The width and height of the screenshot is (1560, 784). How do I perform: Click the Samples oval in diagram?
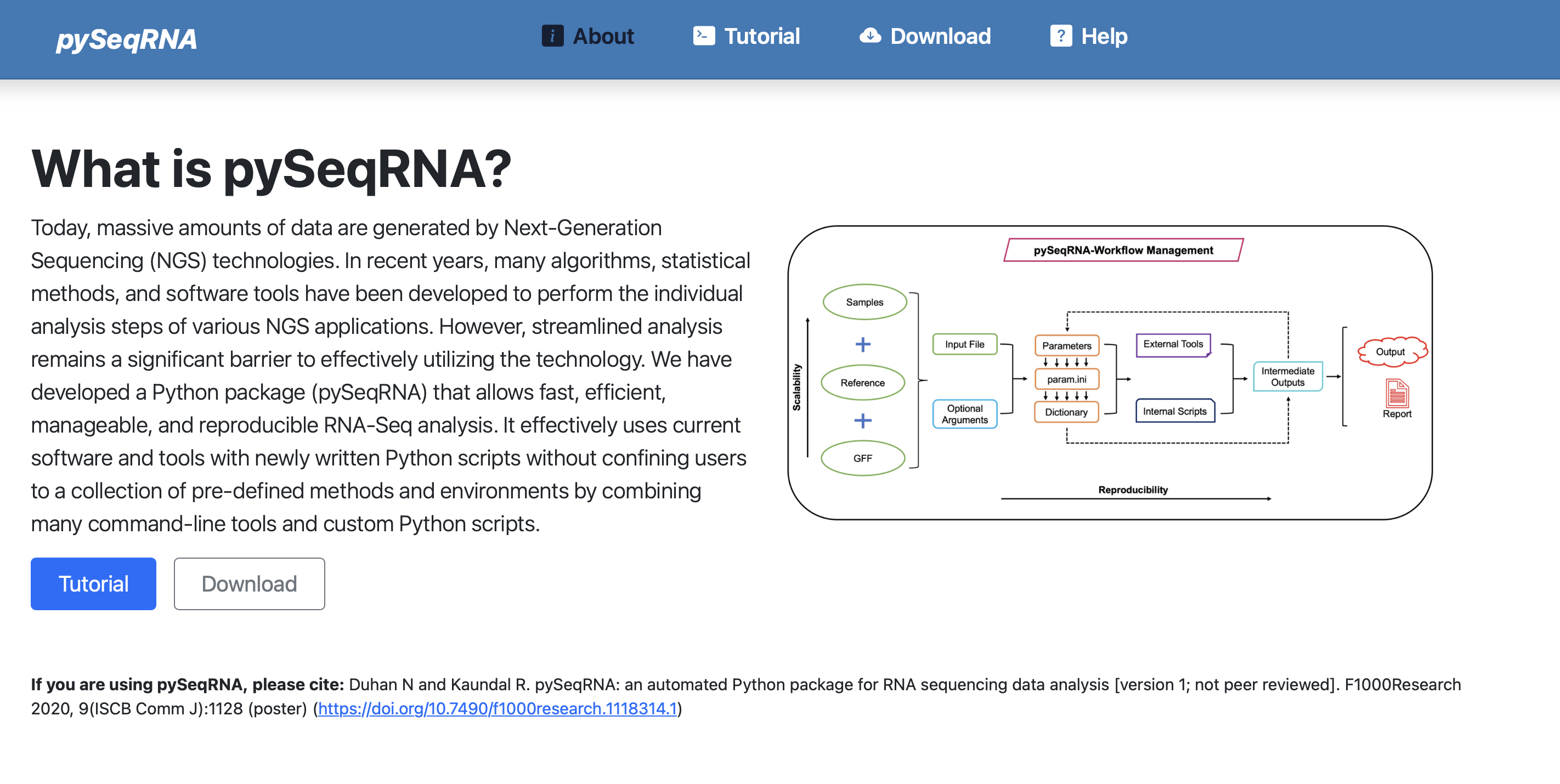pos(864,302)
